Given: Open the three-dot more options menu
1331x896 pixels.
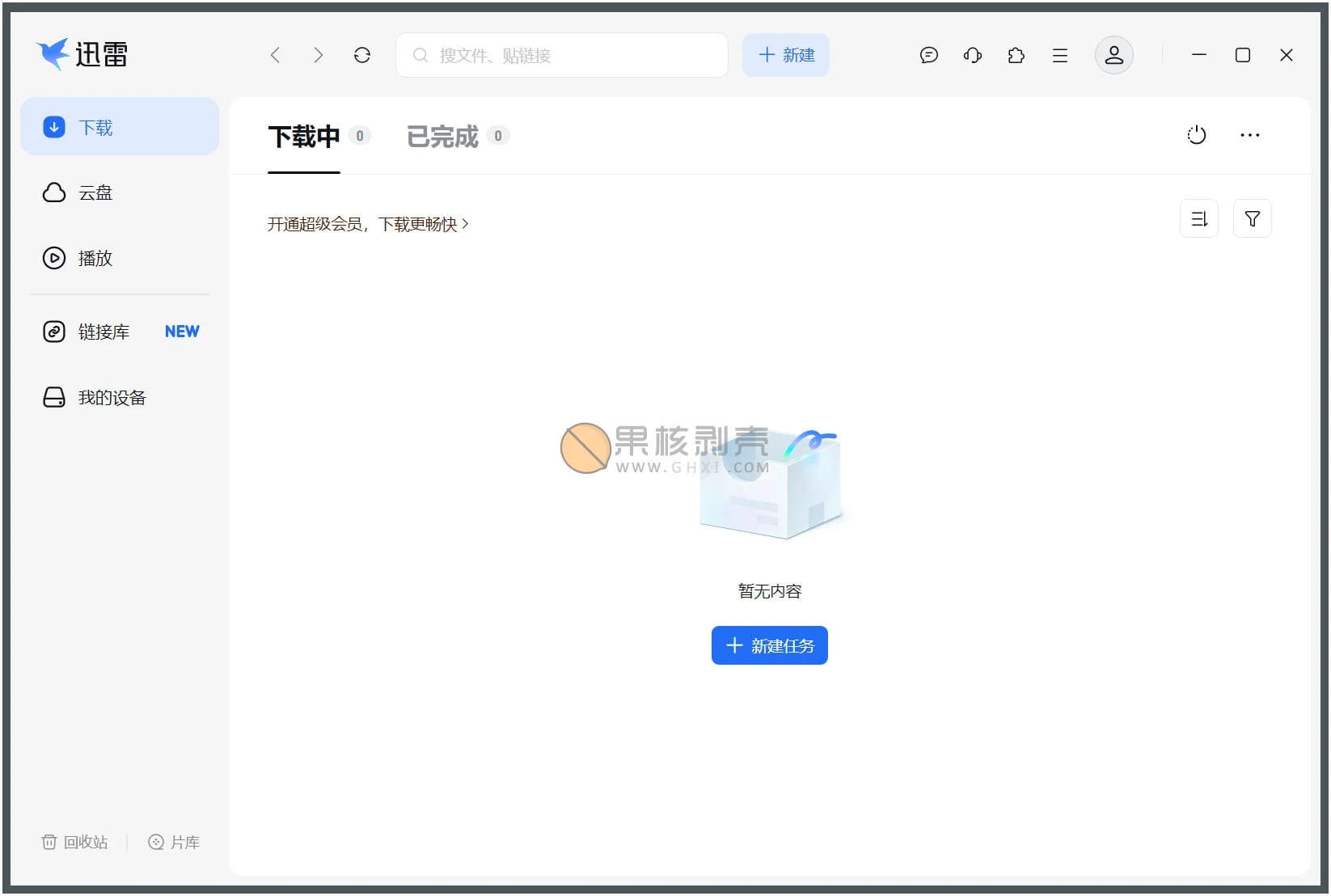Looking at the screenshot, I should (1250, 135).
